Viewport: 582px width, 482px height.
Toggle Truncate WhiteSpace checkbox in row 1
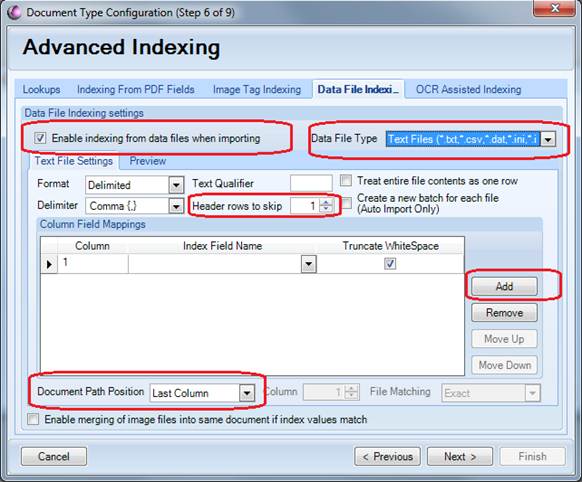click(x=390, y=264)
